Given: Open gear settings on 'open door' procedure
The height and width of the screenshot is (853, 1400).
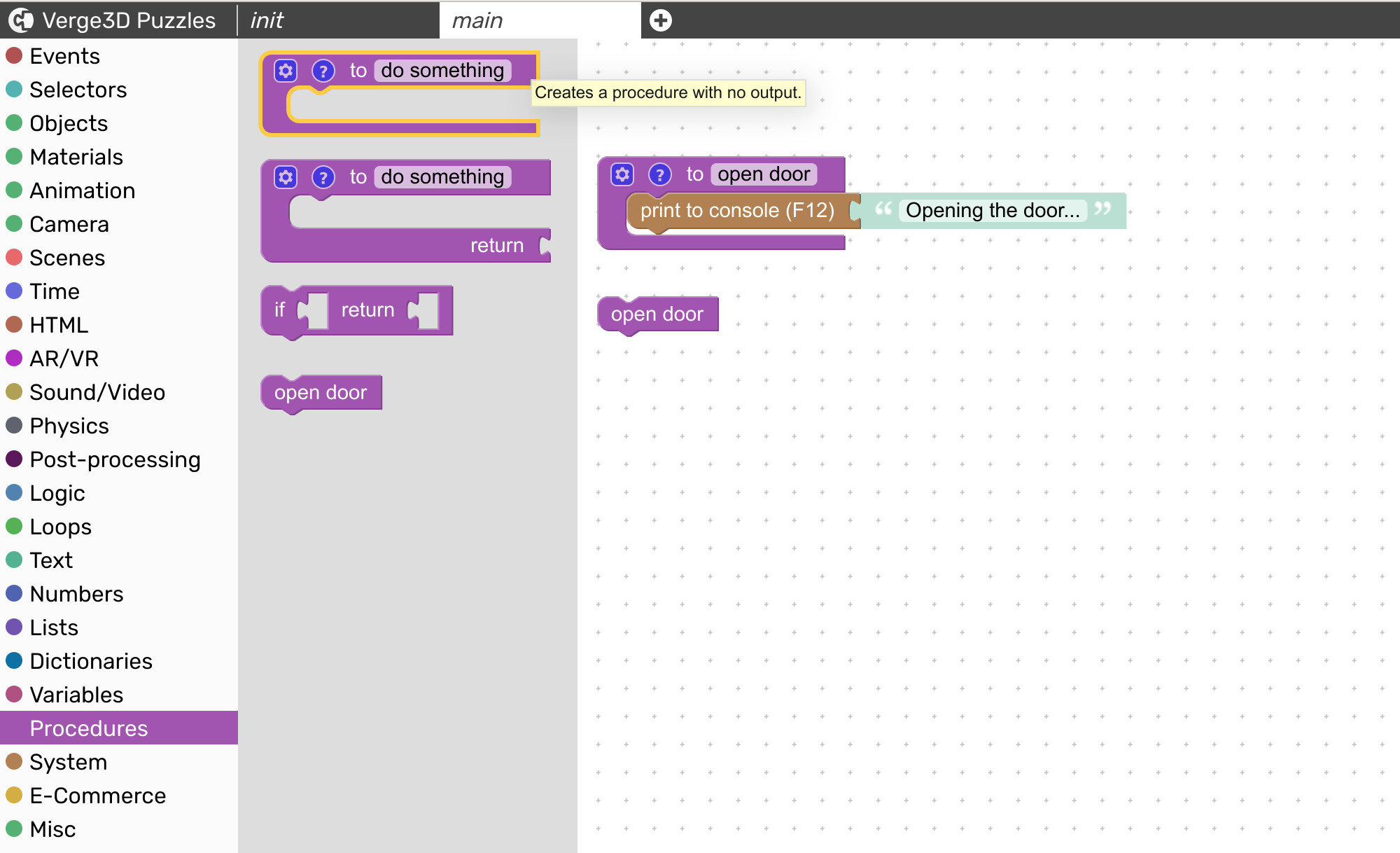Looking at the screenshot, I should coord(622,174).
